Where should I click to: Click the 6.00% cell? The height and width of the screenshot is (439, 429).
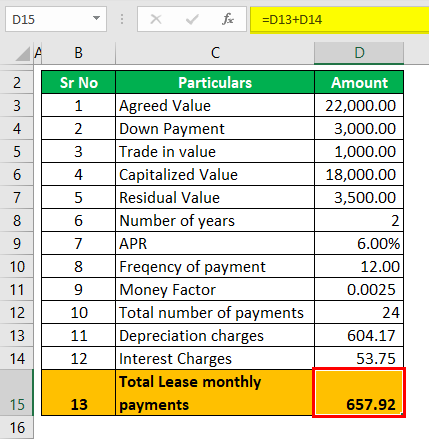coord(359,243)
